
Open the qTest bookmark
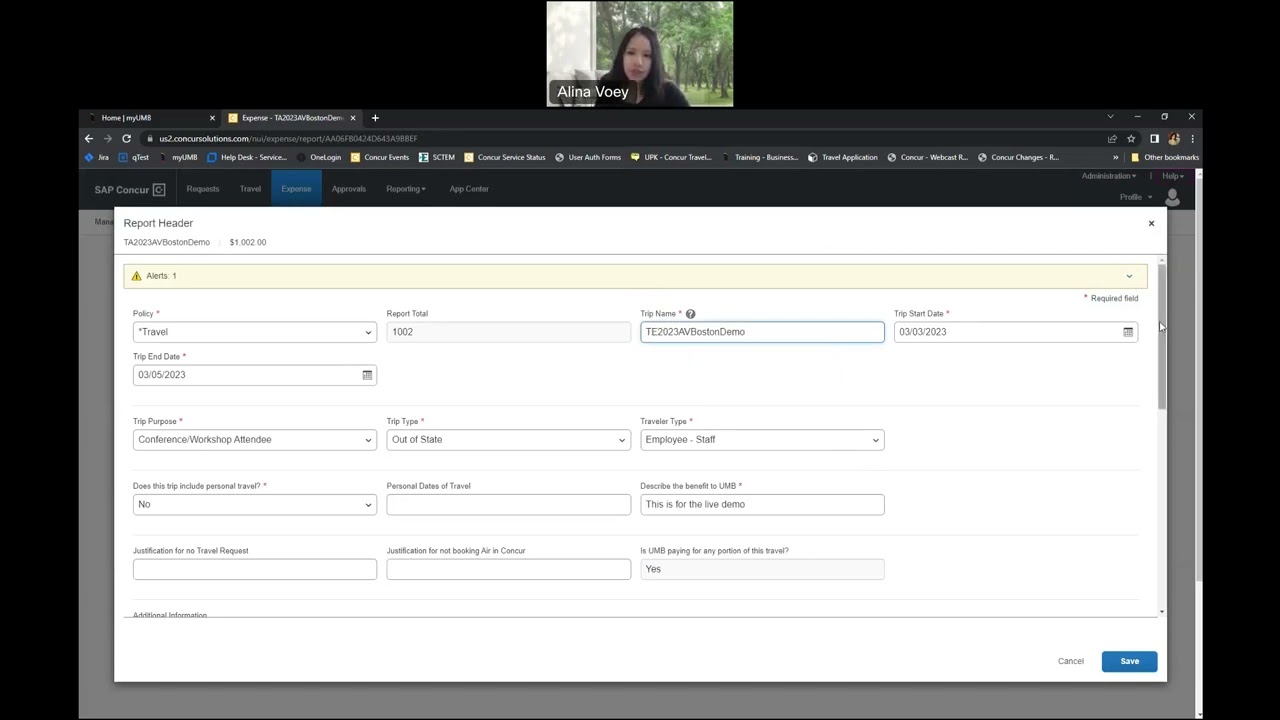click(134, 157)
